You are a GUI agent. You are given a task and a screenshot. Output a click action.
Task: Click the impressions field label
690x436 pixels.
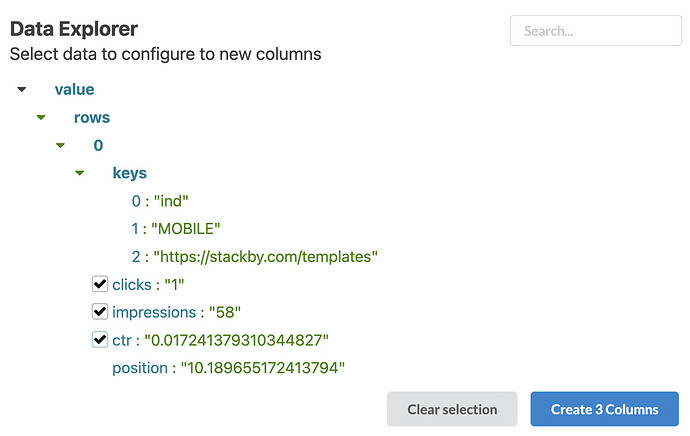[154, 312]
